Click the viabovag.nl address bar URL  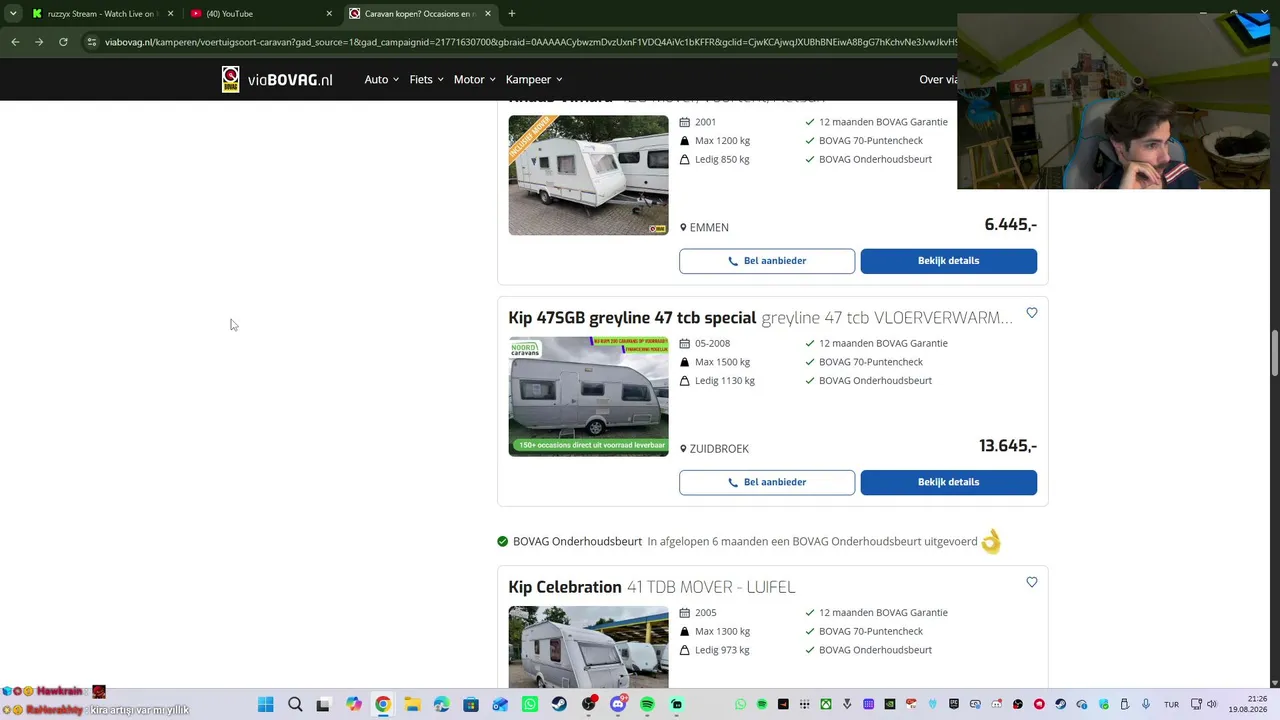tap(530, 42)
